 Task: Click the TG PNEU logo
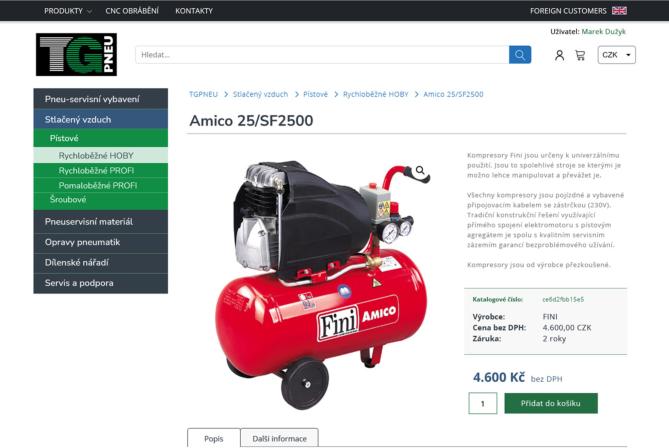76,55
